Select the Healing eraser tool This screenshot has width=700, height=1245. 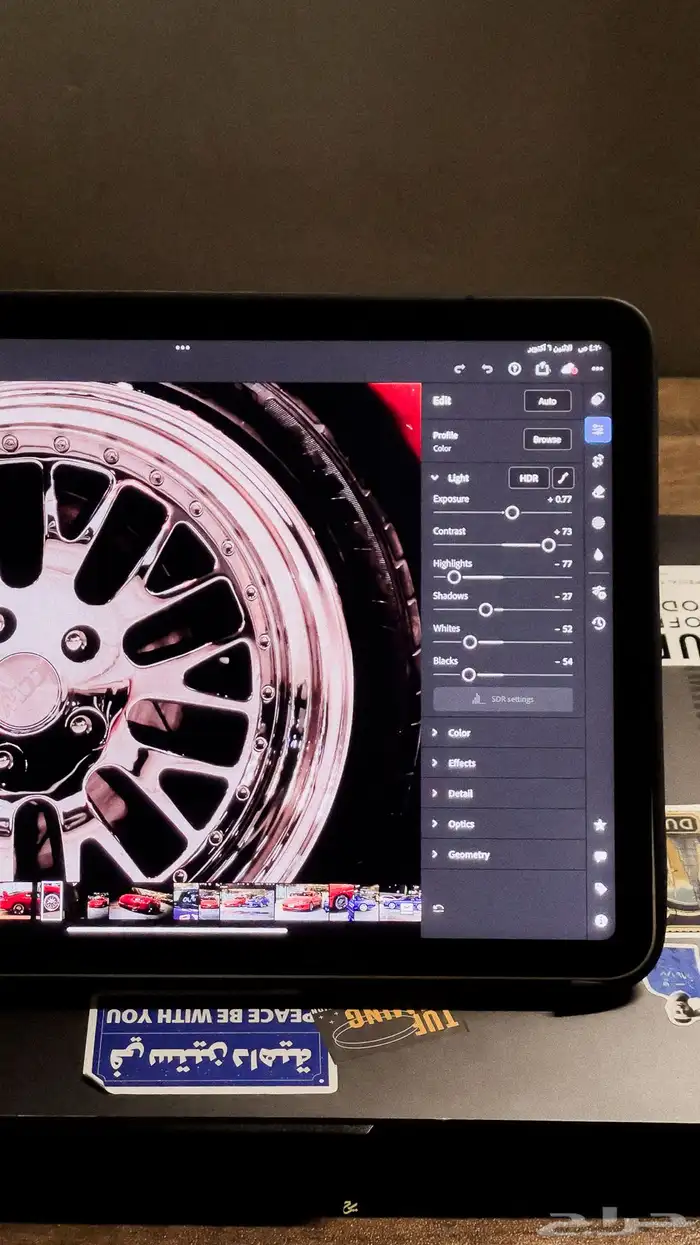tap(598, 492)
